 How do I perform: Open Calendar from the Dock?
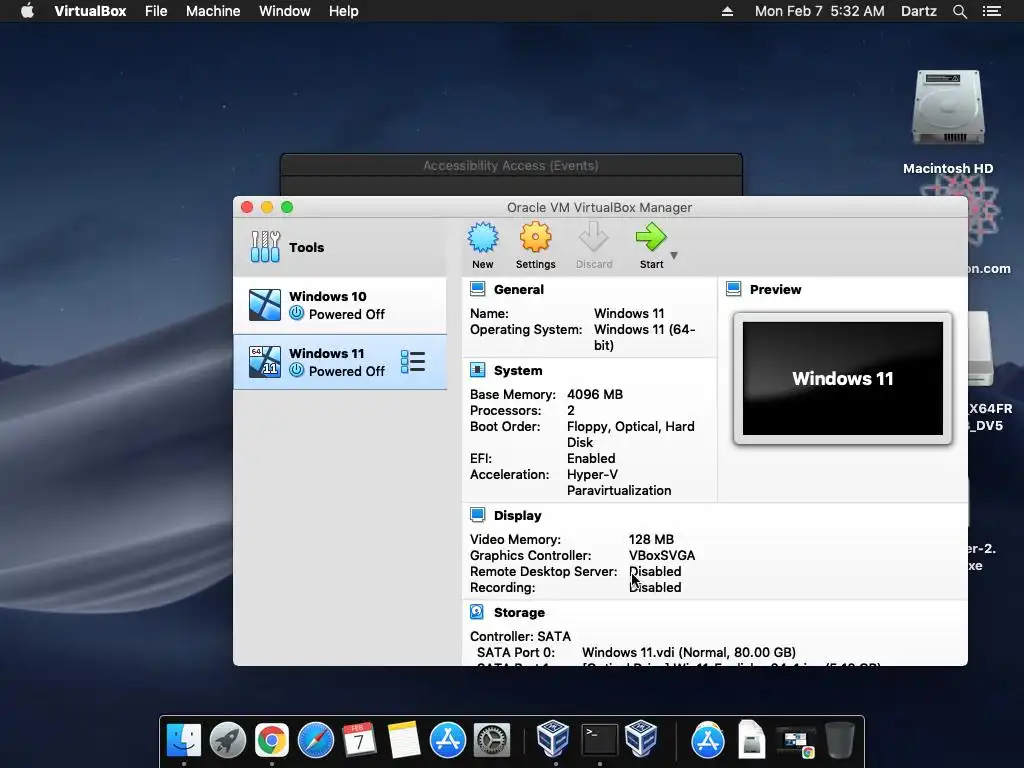tap(359, 740)
